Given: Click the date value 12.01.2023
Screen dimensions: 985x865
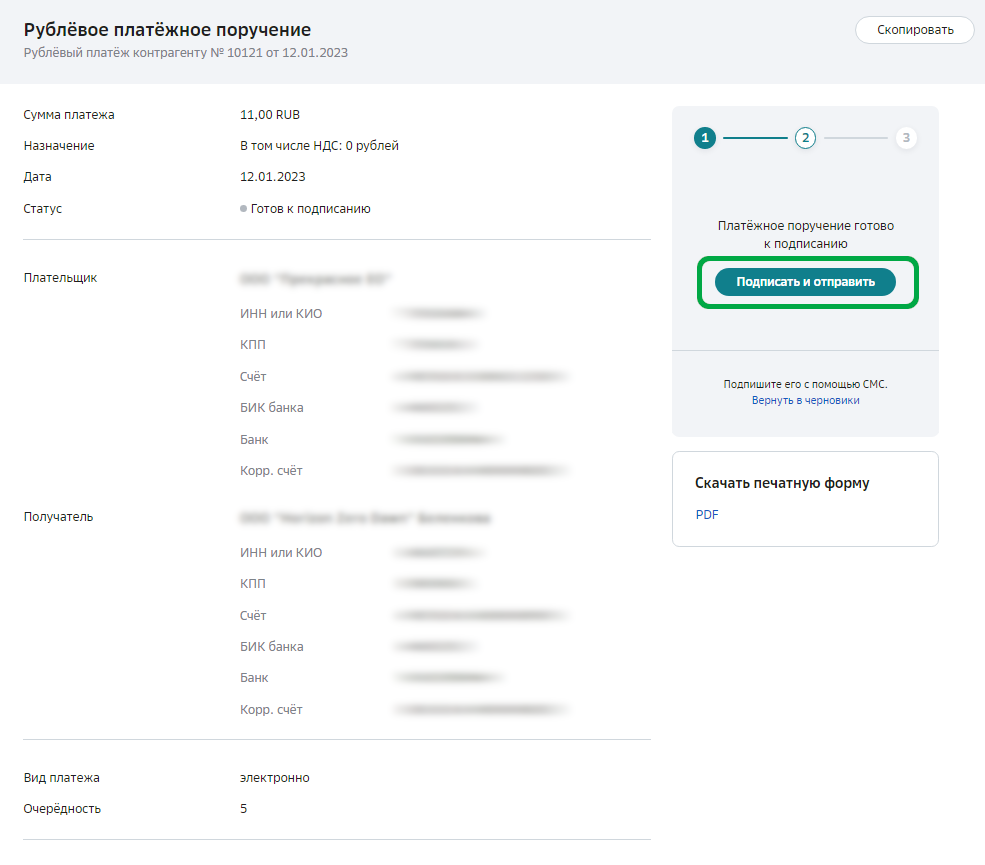Looking at the screenshot, I should point(272,177).
